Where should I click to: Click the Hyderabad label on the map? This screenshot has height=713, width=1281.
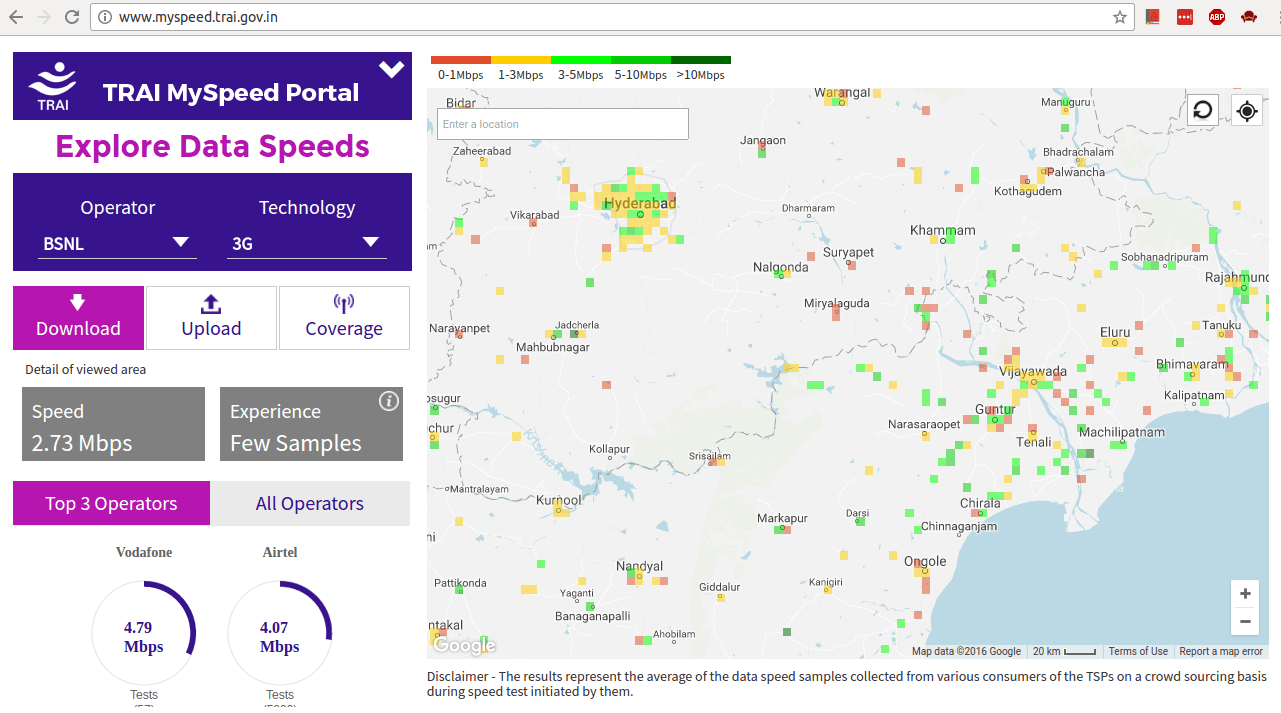click(x=641, y=203)
